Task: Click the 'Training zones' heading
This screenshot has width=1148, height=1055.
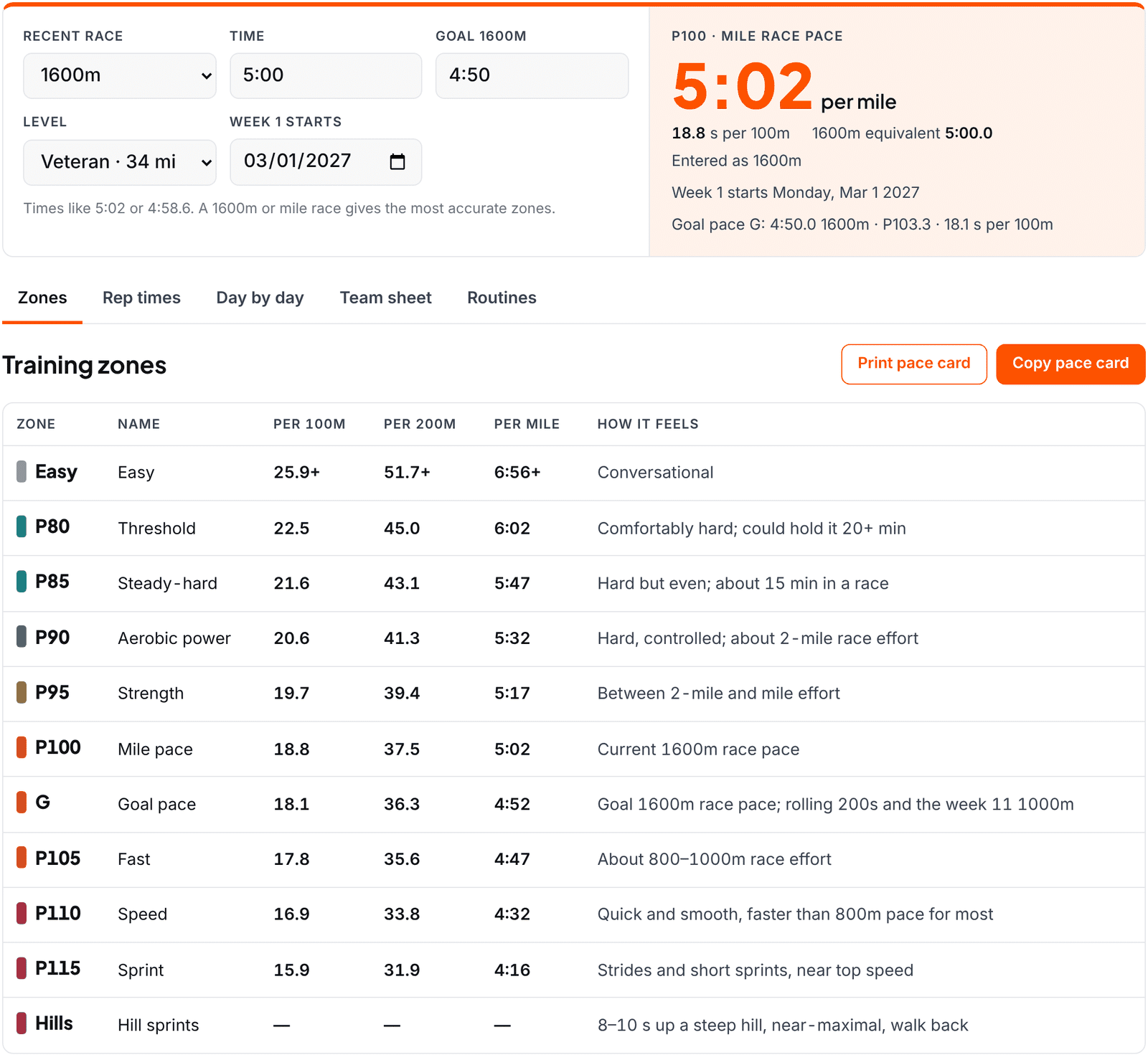Action: pyautogui.click(x=85, y=366)
